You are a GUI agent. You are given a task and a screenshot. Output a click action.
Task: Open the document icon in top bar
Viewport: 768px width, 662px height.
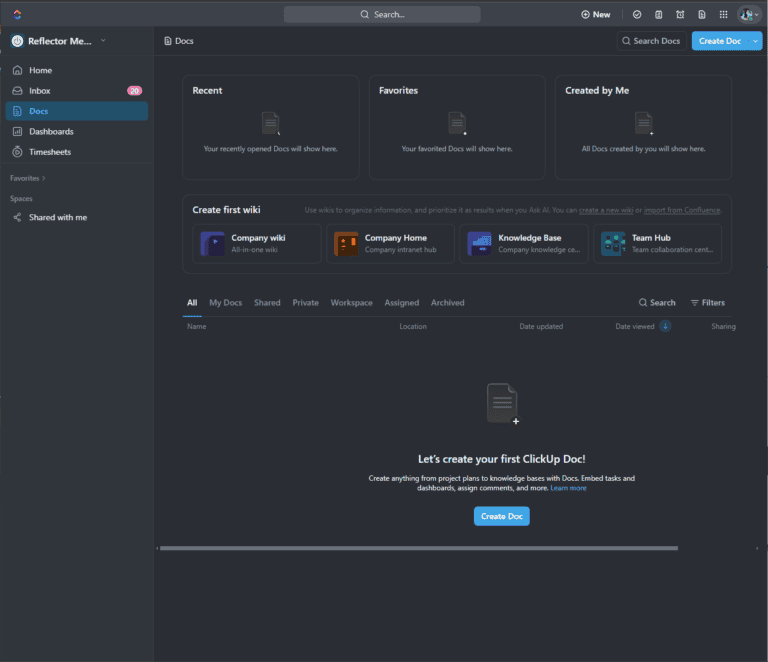tap(702, 15)
